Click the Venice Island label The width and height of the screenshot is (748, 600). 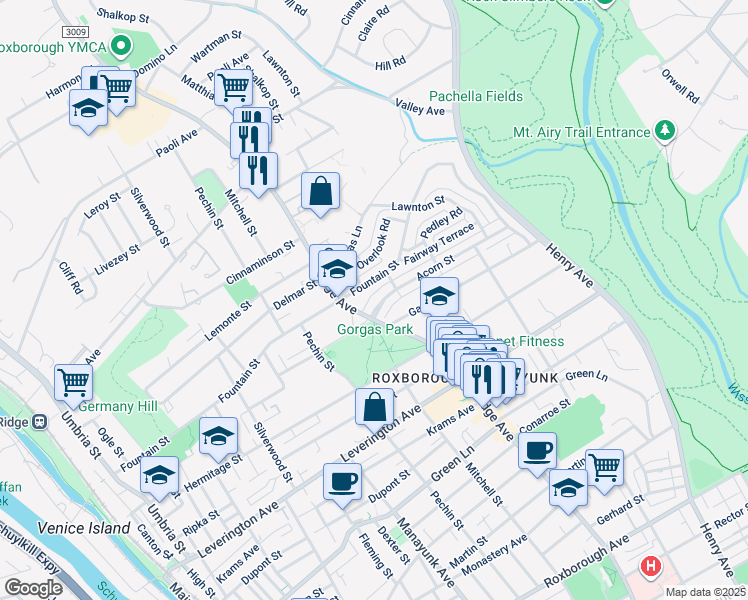(x=83, y=528)
